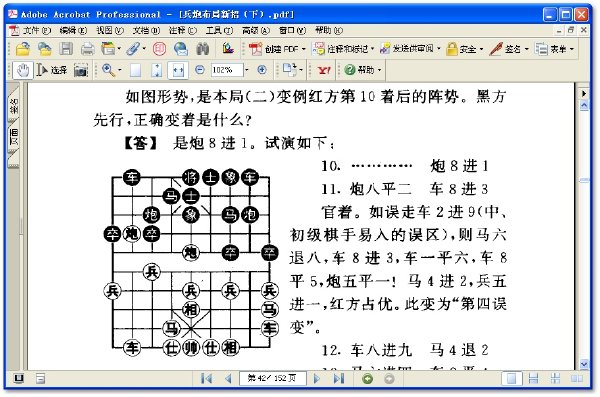Click the page number field 第42/152页
Viewport: 600px width, 397px height.
[x=273, y=378]
